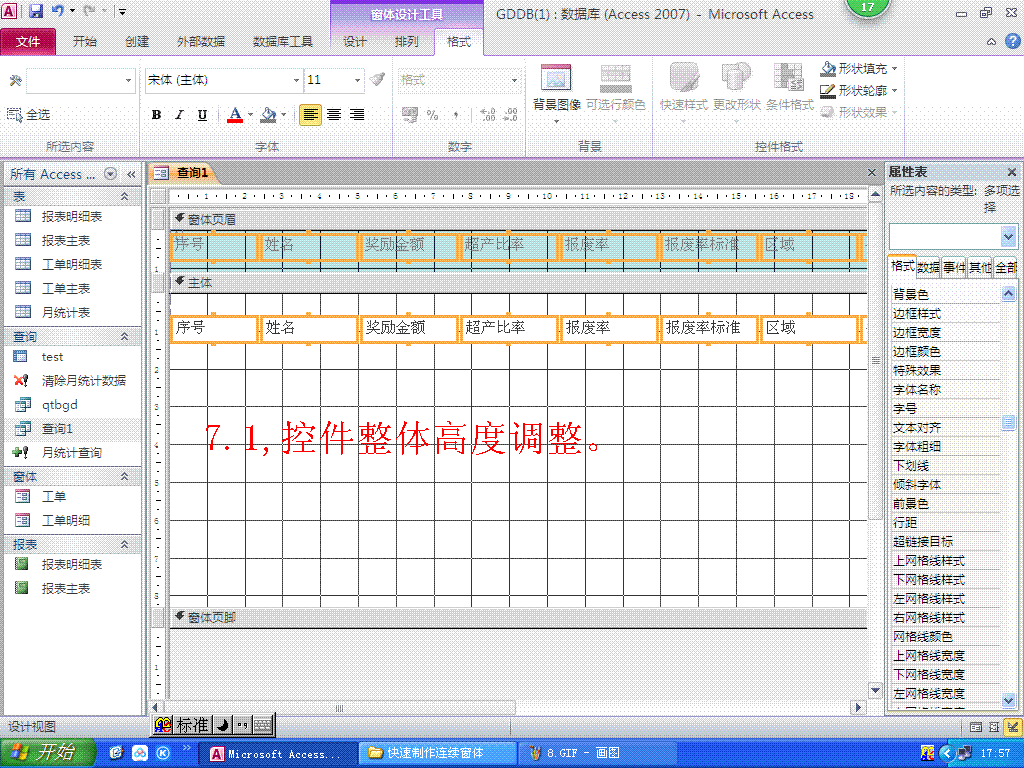
Task: Select the 主体 detail section bar
Action: [518, 283]
